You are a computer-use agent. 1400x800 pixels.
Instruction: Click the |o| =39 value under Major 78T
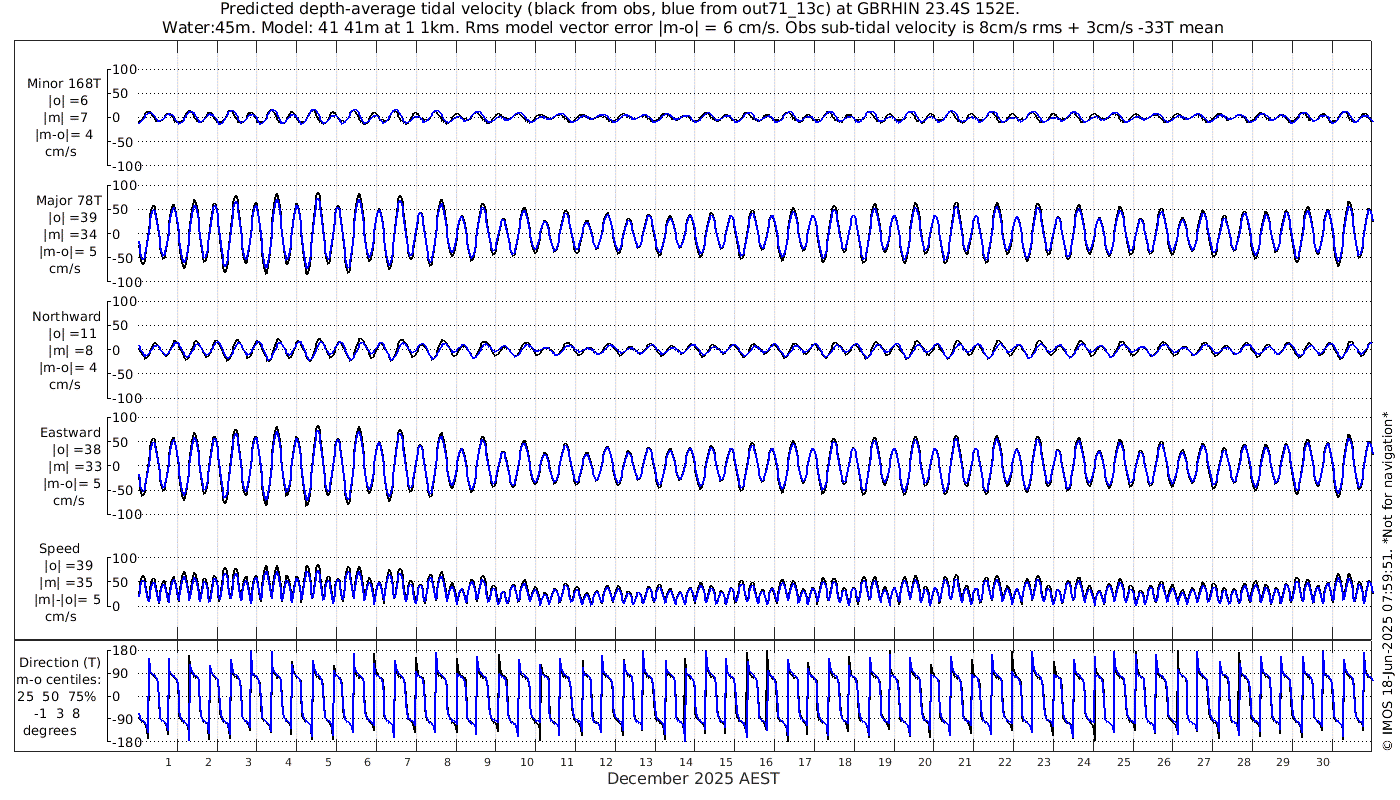pos(68,217)
